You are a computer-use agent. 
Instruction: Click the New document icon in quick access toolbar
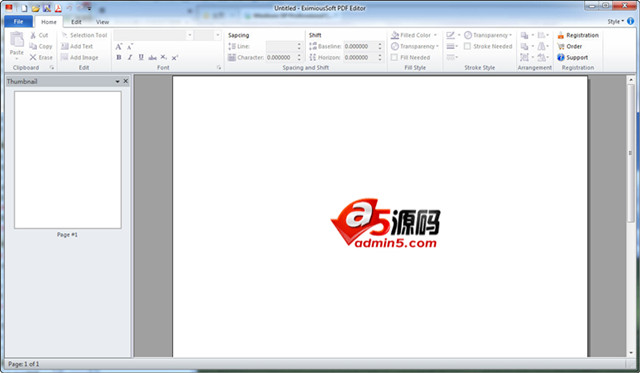[x=24, y=8]
